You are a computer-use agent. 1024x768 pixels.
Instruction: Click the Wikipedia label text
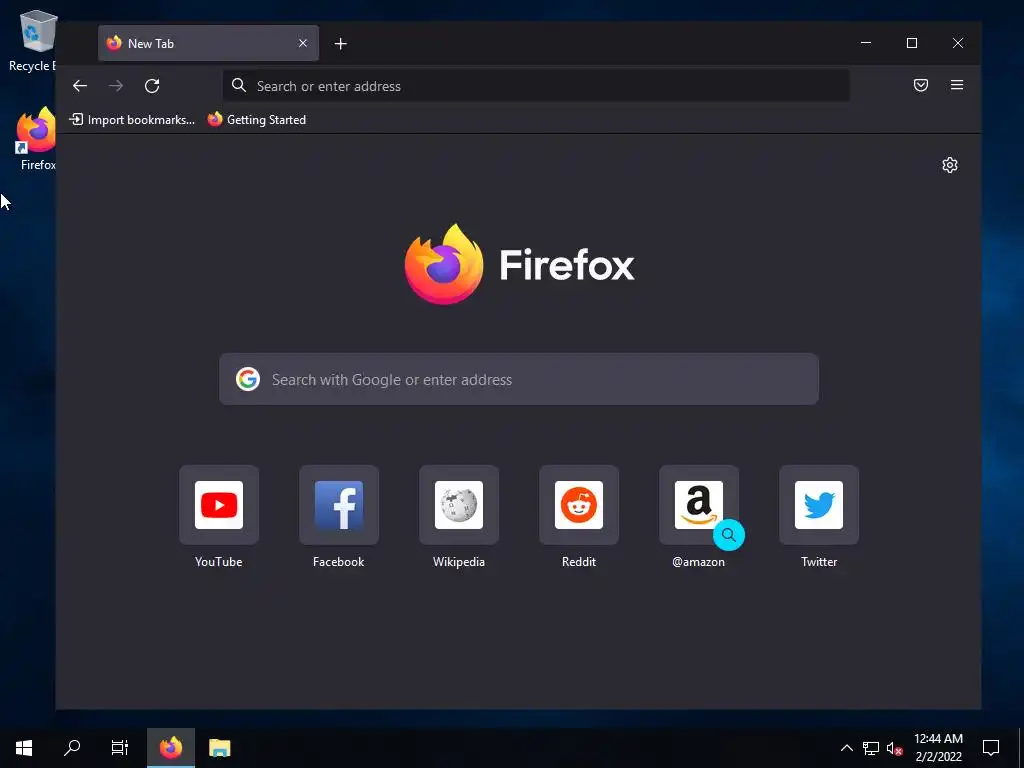point(459,562)
